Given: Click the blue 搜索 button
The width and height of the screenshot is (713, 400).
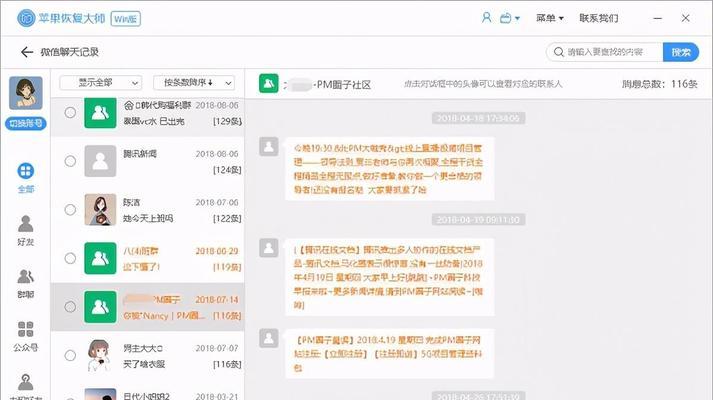Looking at the screenshot, I should (x=681, y=52).
